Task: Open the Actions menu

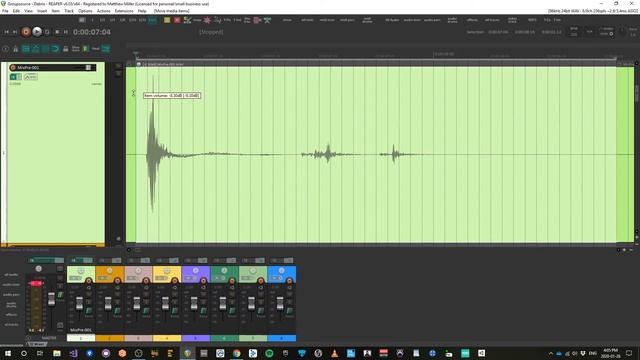Action: click(x=103, y=11)
